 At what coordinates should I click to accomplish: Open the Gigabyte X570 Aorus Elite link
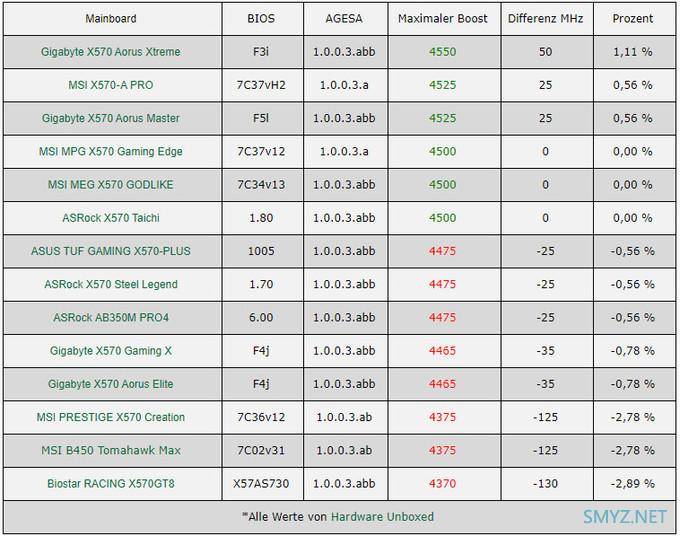click(x=111, y=384)
